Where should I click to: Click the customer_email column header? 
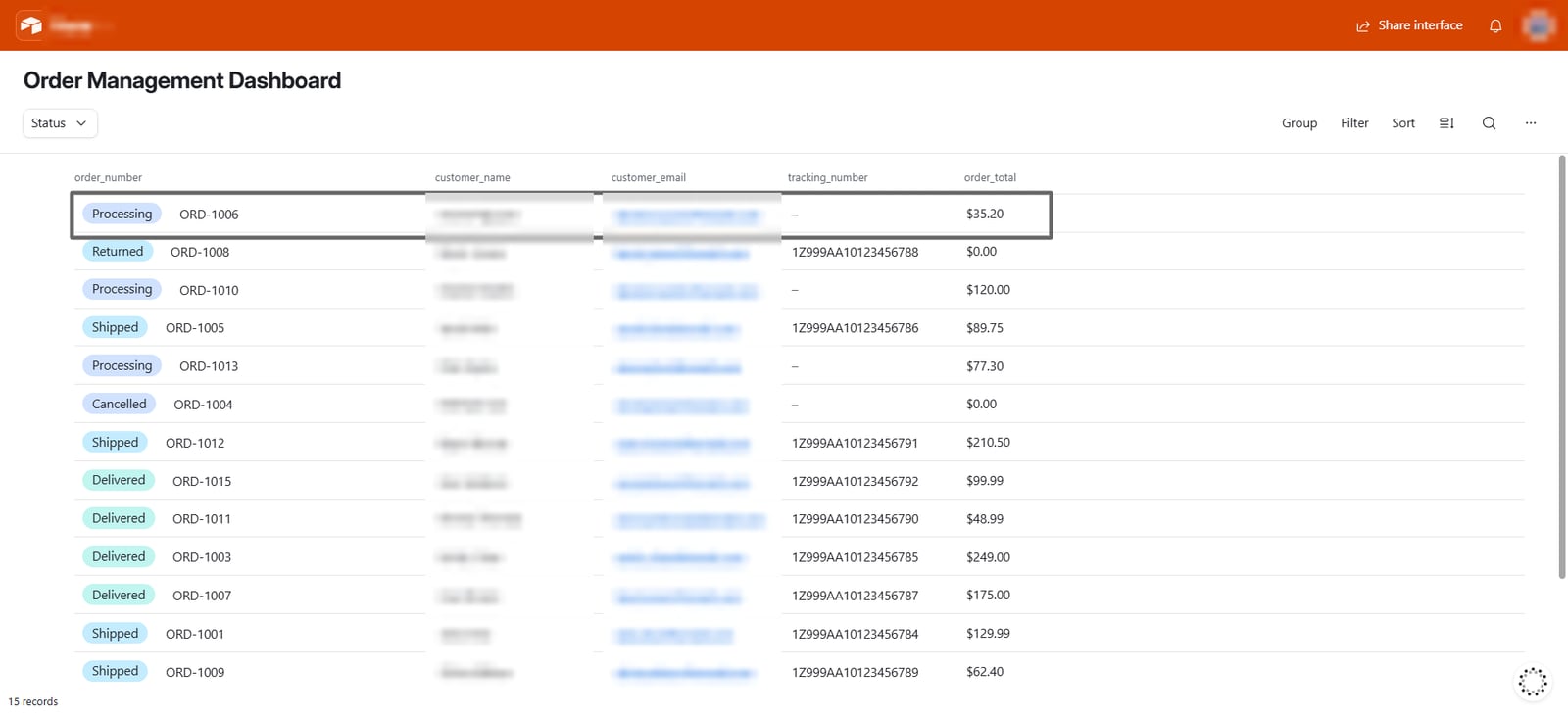point(649,178)
